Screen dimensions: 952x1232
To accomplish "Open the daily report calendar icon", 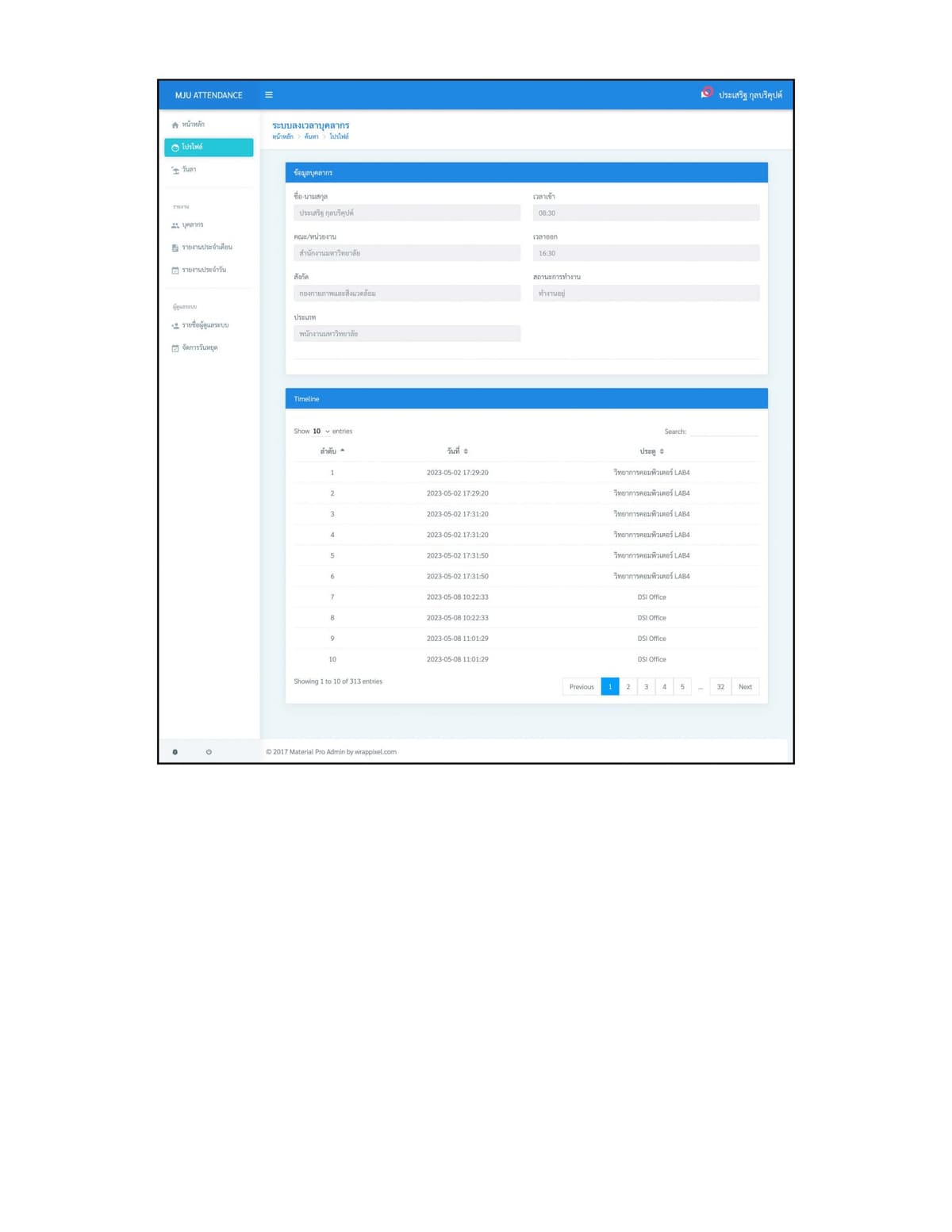I will [175, 270].
